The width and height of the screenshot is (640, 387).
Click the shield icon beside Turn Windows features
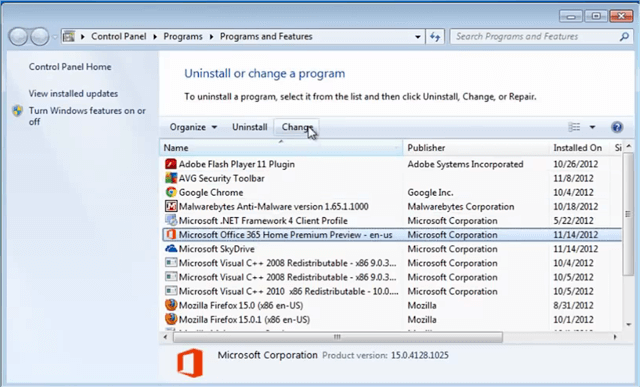click(18, 111)
